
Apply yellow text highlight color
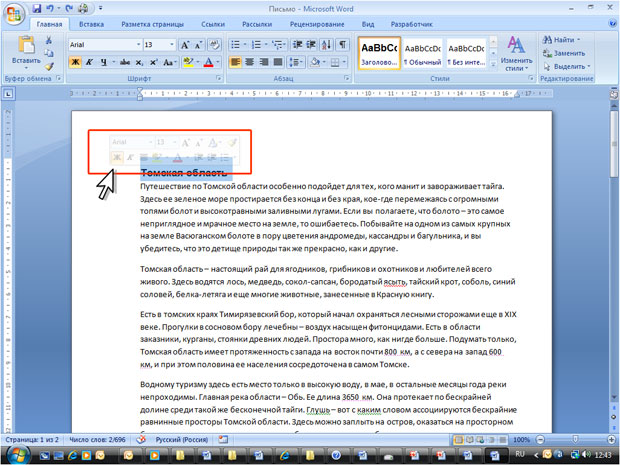pos(189,62)
